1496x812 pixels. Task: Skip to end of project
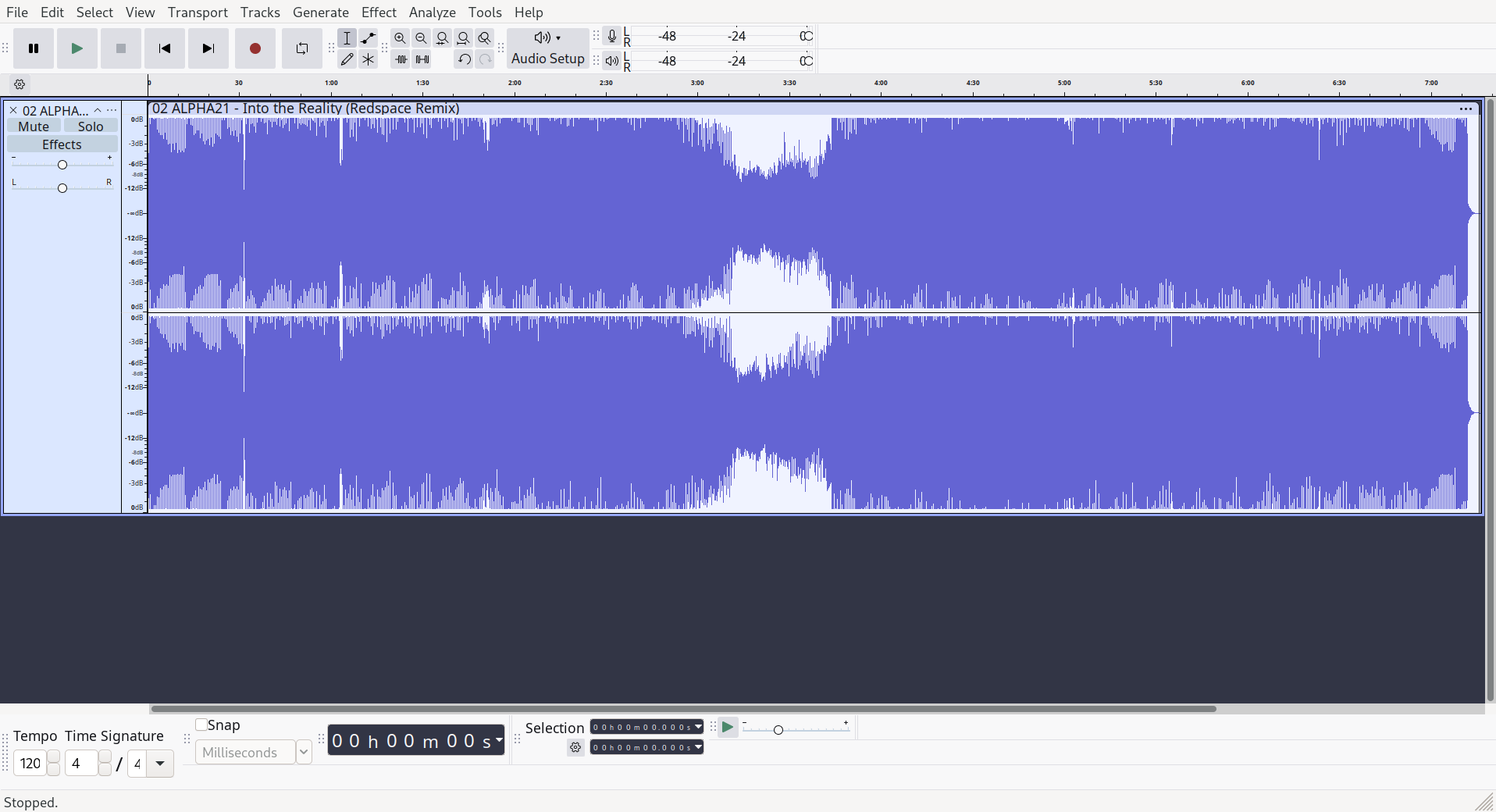point(208,48)
